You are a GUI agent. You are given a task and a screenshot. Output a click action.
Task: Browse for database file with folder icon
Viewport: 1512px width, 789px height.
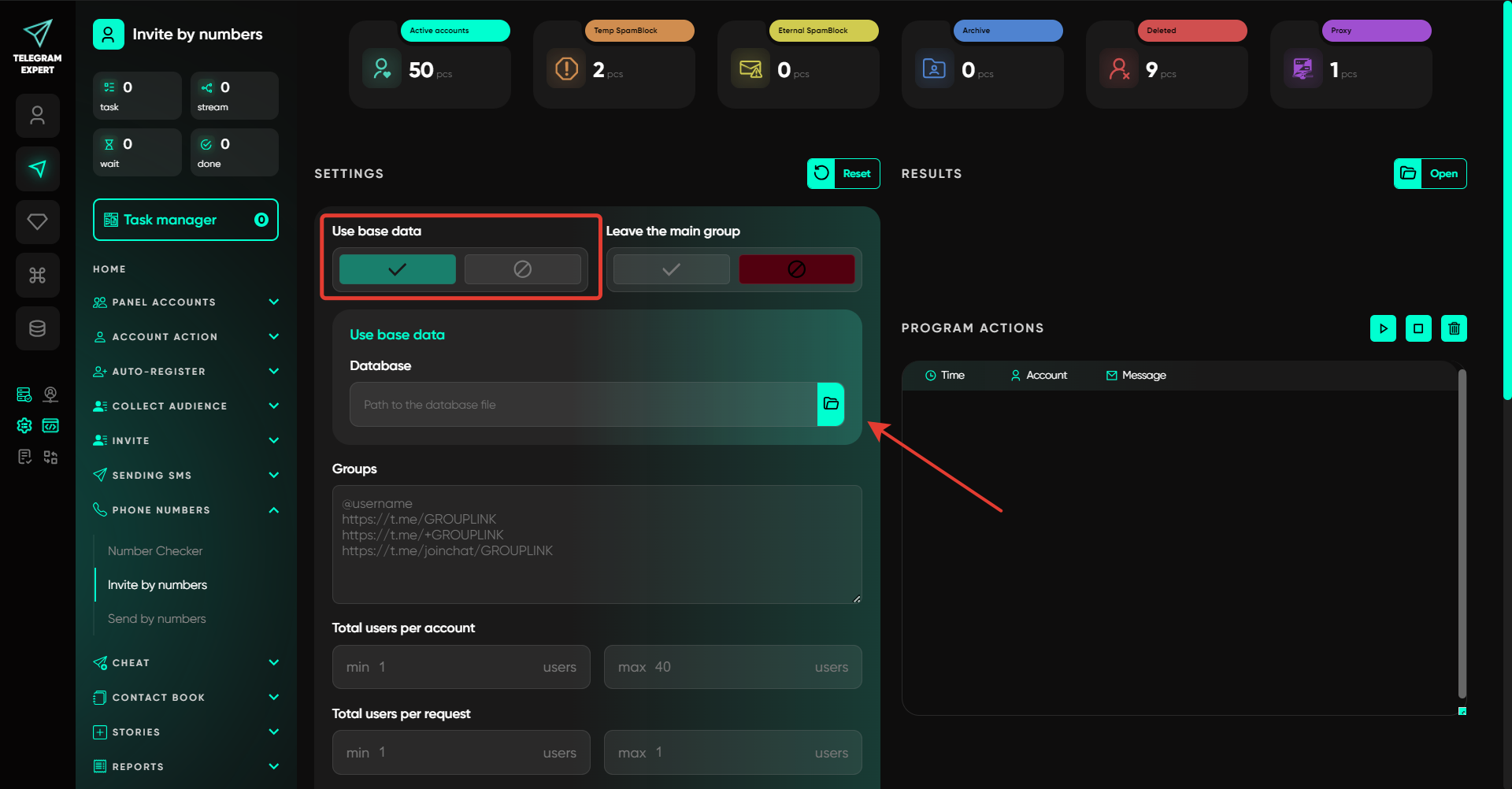tap(830, 404)
